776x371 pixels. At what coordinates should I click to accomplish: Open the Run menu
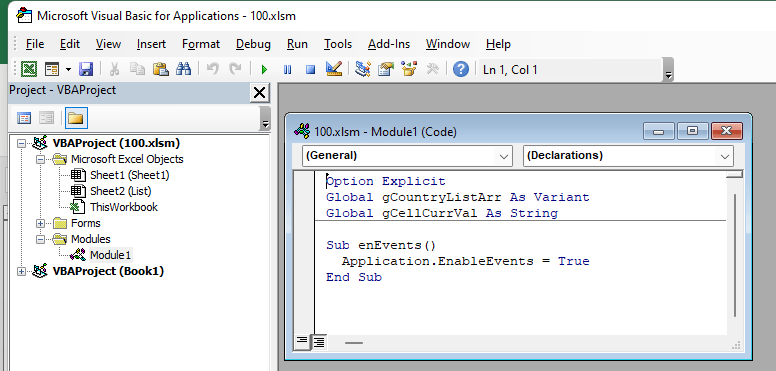pyautogui.click(x=297, y=44)
